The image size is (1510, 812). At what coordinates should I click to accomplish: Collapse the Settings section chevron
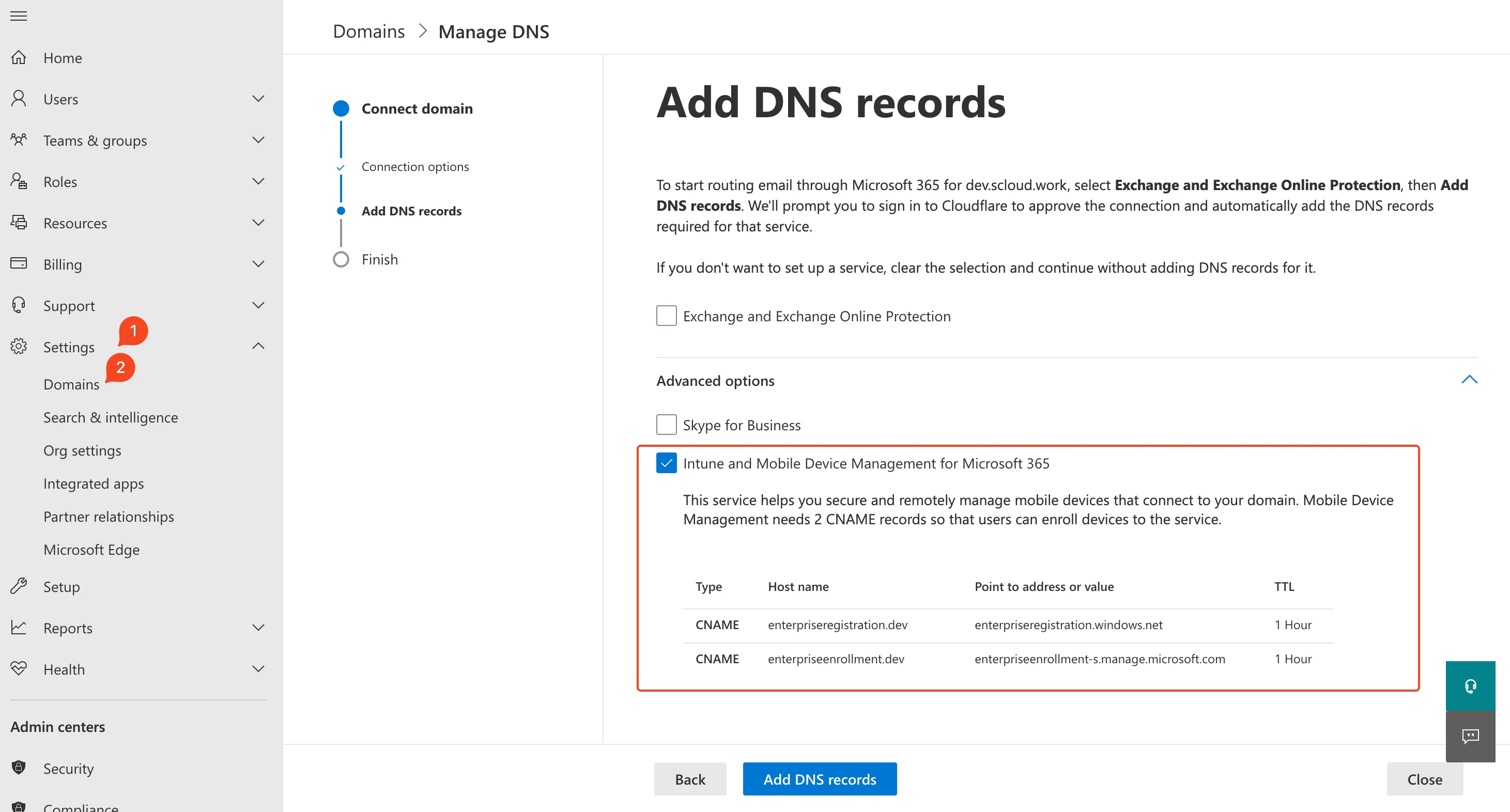click(x=258, y=346)
